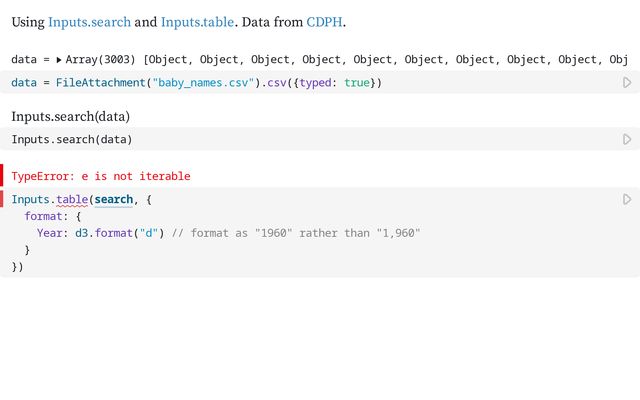This screenshot has height=400, width=640.
Task: Open the Inputs.table documentation link
Action: [197, 21]
